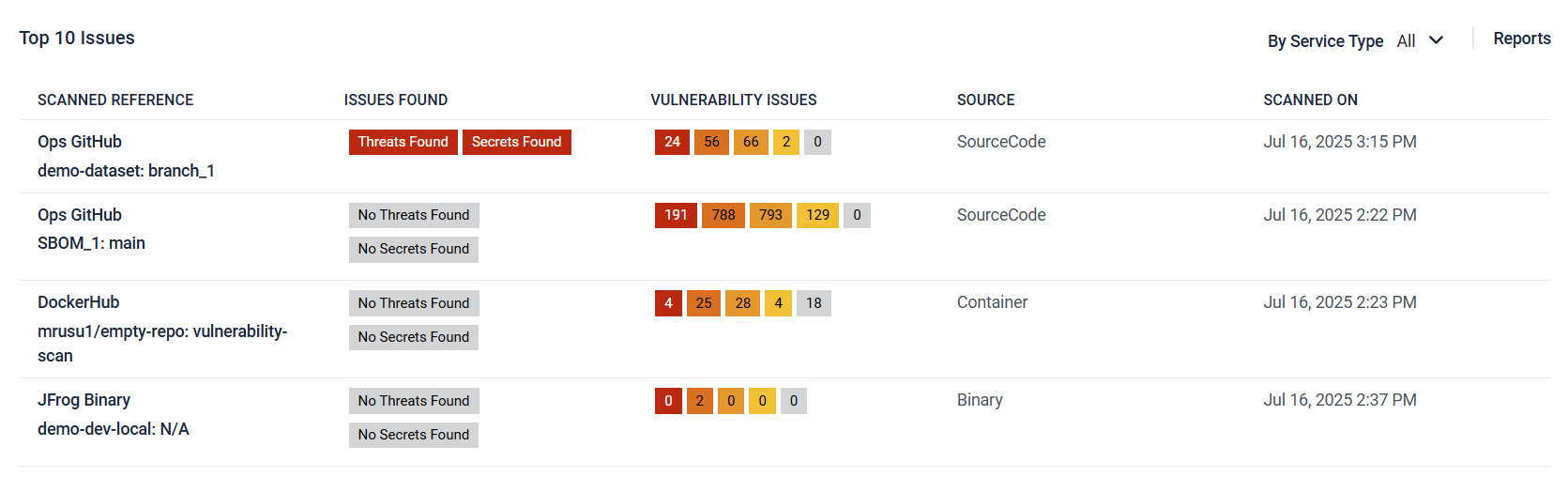Click No Secrets Found badge for DockerHub
Image resolution: width=1568 pixels, height=477 pixels.
pos(414,337)
